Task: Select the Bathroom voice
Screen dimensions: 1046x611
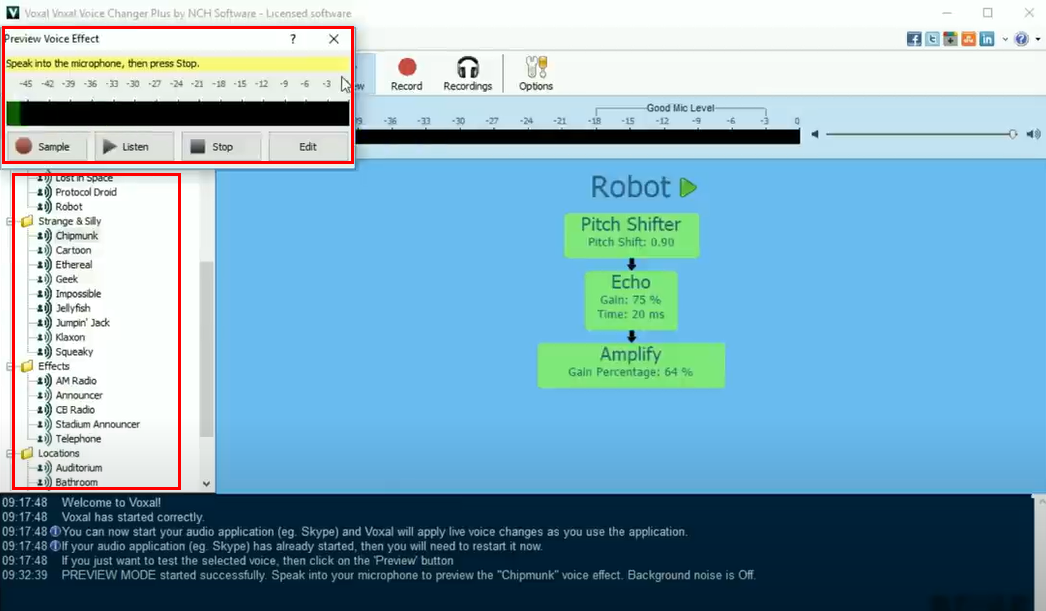Action: tap(76, 482)
